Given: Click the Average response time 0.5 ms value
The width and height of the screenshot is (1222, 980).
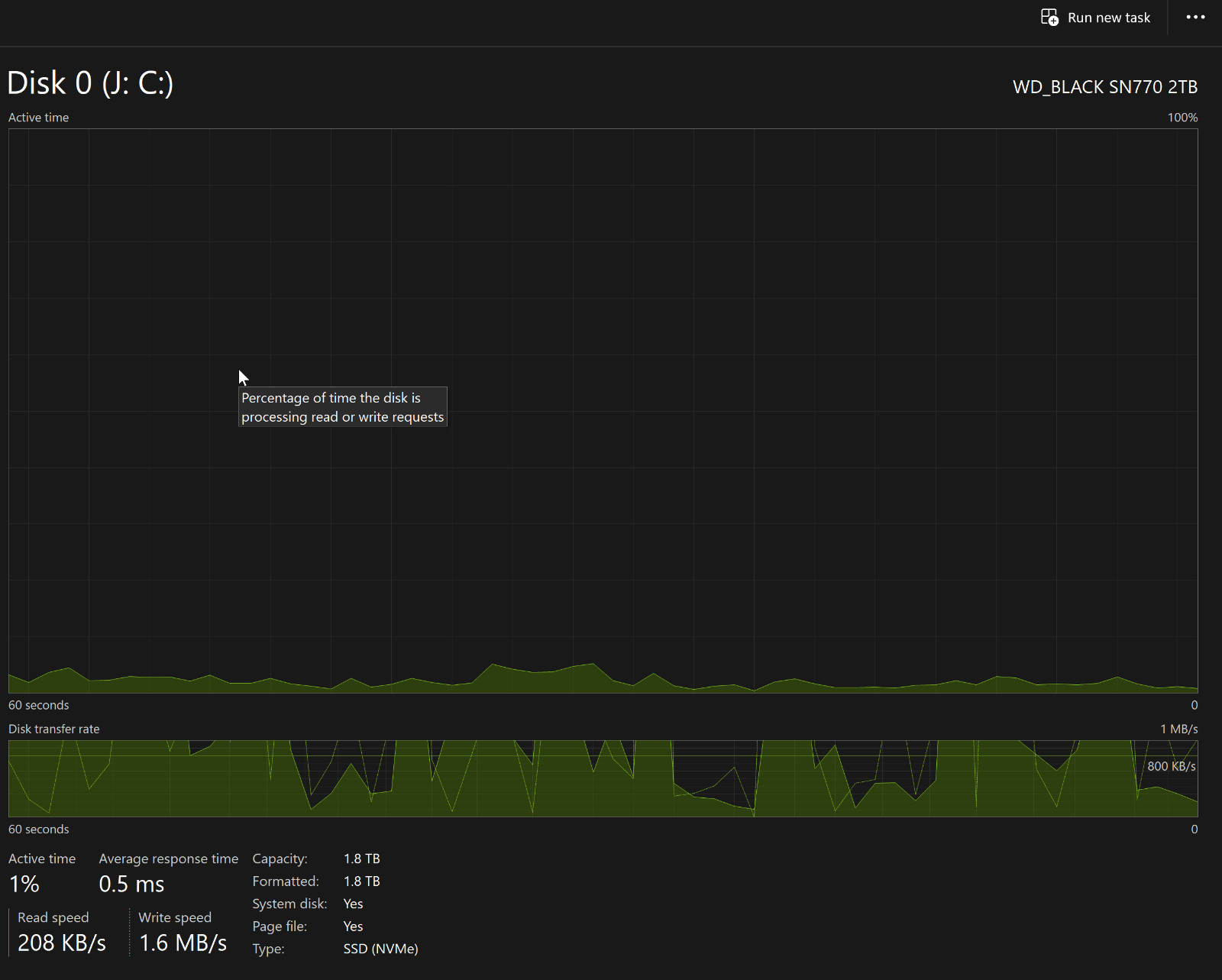Looking at the screenshot, I should (131, 885).
